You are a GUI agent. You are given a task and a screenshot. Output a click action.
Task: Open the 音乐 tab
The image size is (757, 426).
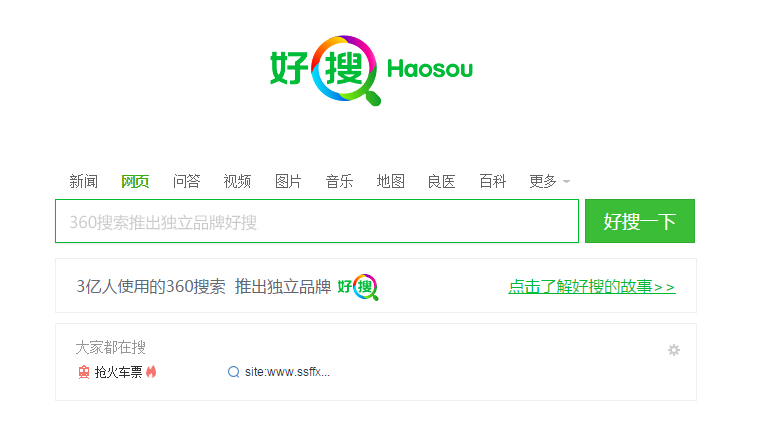pyautogui.click(x=339, y=182)
